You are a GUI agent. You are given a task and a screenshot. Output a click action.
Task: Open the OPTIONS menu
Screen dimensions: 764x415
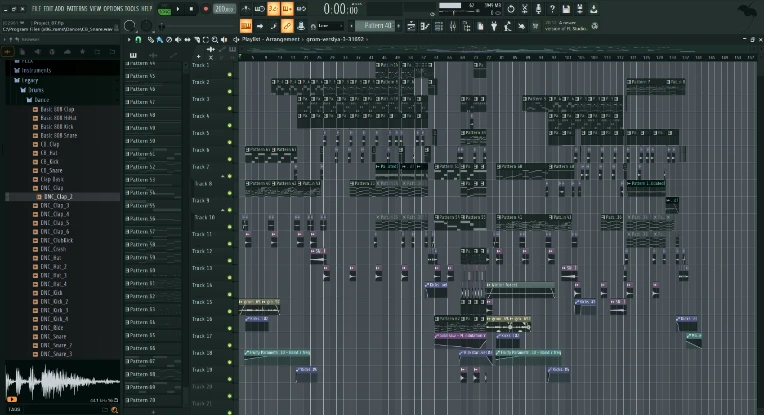point(113,7)
